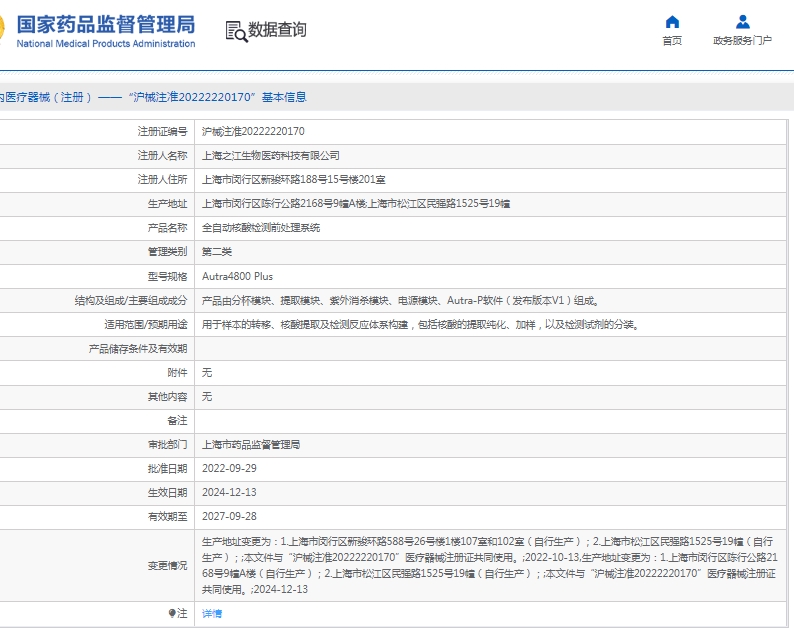Click the 首页 text link
Image resolution: width=794 pixels, height=632 pixels.
click(672, 41)
